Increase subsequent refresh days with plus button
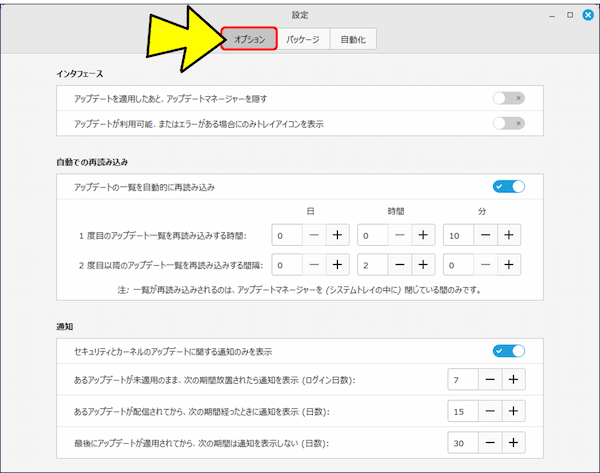 (337, 265)
